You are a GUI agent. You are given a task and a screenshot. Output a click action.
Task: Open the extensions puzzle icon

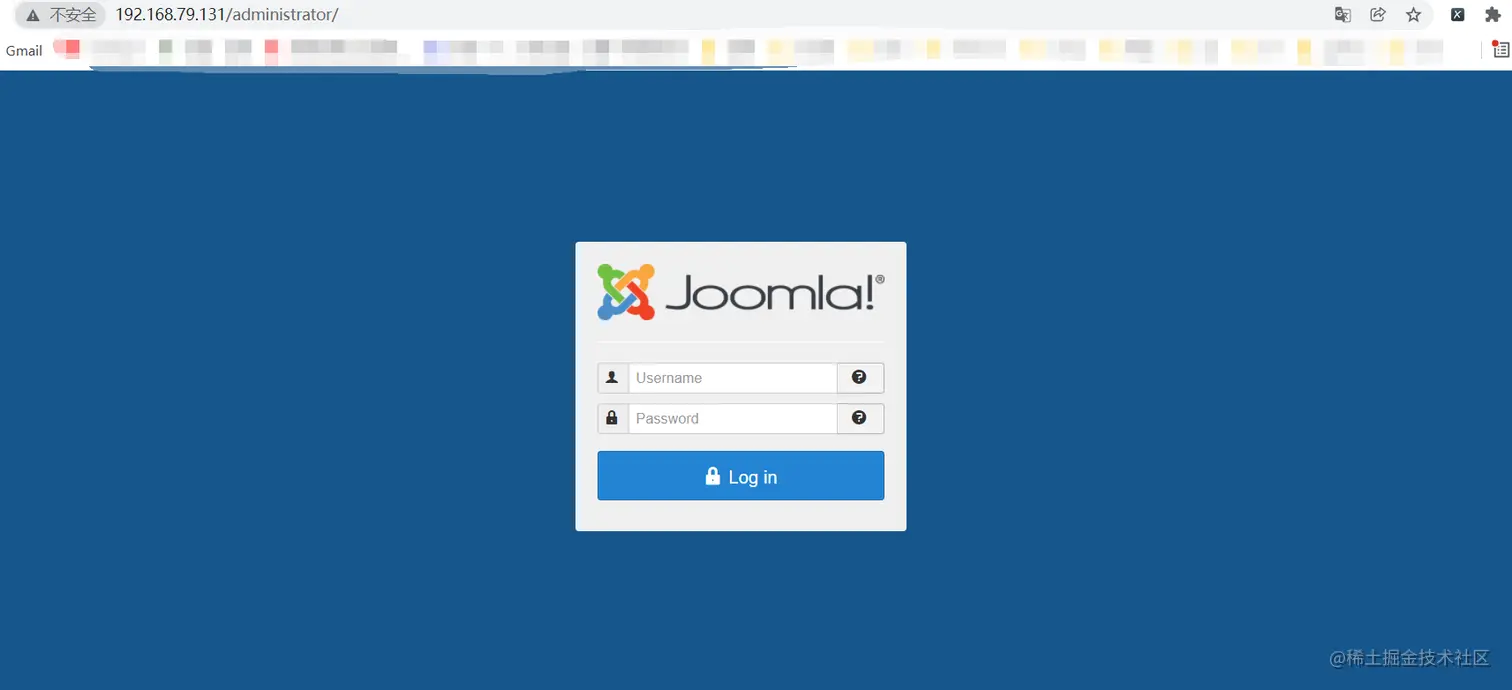tap(1493, 15)
